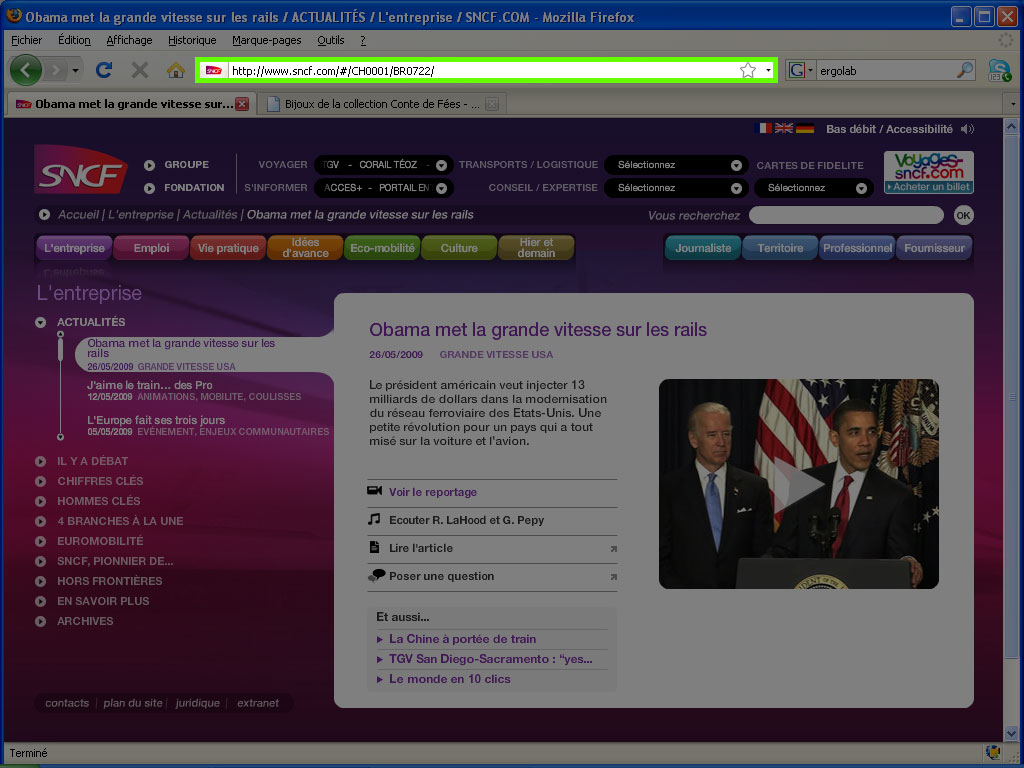
Task: Click the search magnifier icon
Action: click(x=965, y=71)
